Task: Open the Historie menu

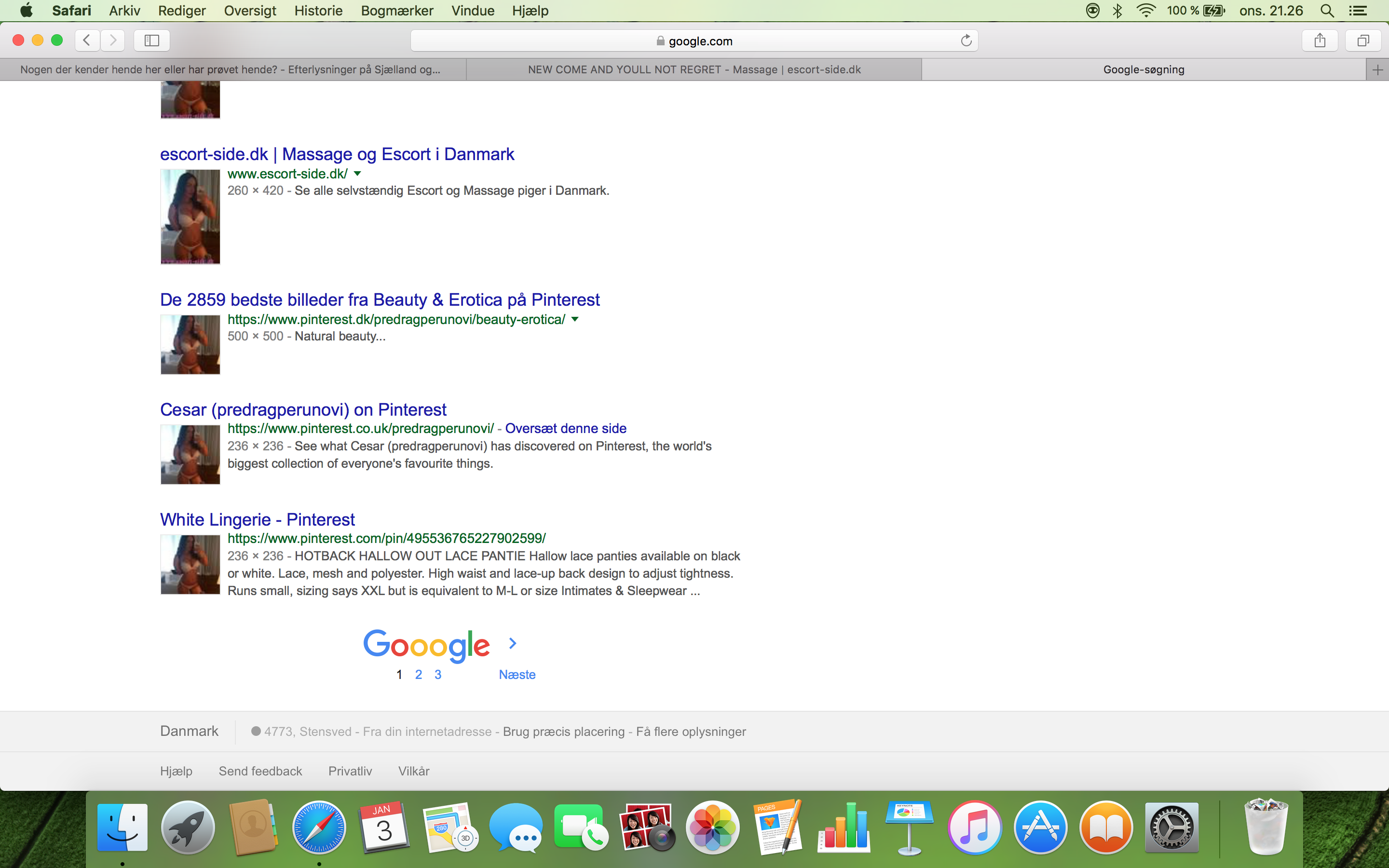Action: 318,10
